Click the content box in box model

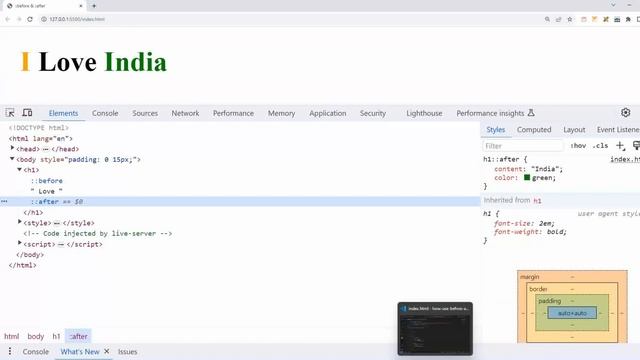(x=572, y=313)
